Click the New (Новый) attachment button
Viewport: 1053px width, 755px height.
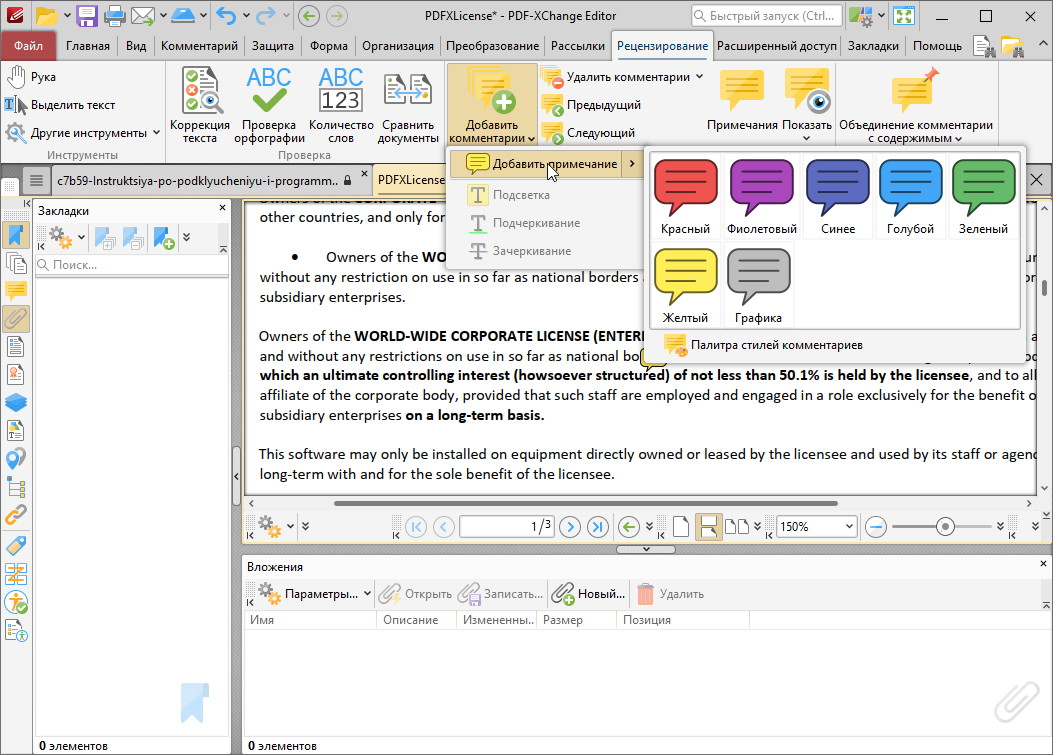(x=589, y=594)
